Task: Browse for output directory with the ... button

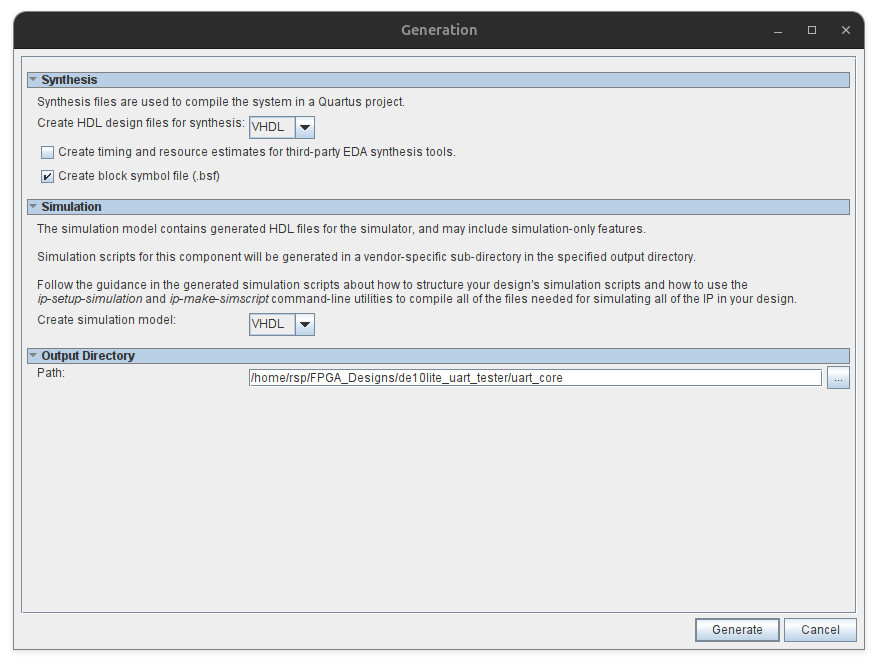Action: (x=838, y=378)
